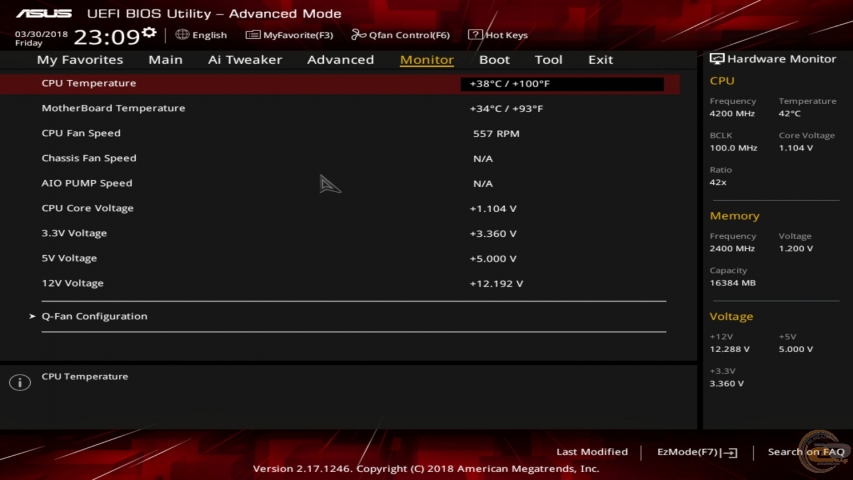Click the Version 2.17.1246 copyright text
The height and width of the screenshot is (480, 853).
tap(426, 469)
